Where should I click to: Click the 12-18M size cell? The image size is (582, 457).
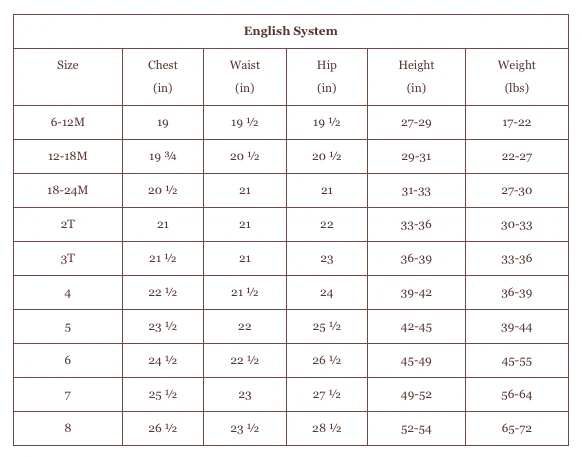click(x=68, y=156)
